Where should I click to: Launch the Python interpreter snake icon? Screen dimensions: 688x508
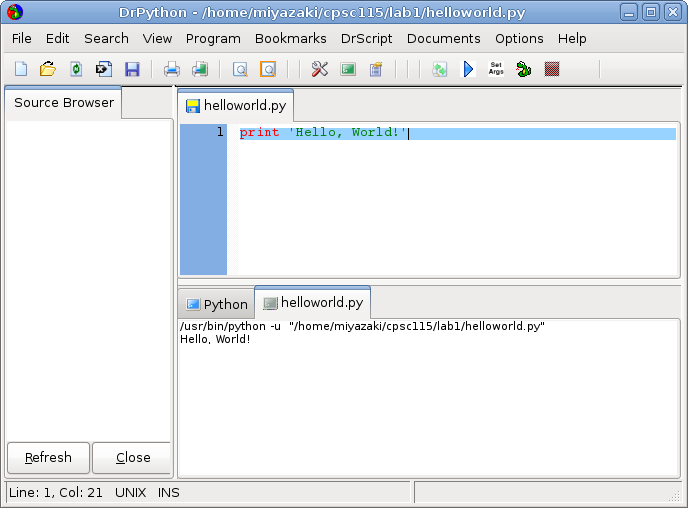coord(524,69)
